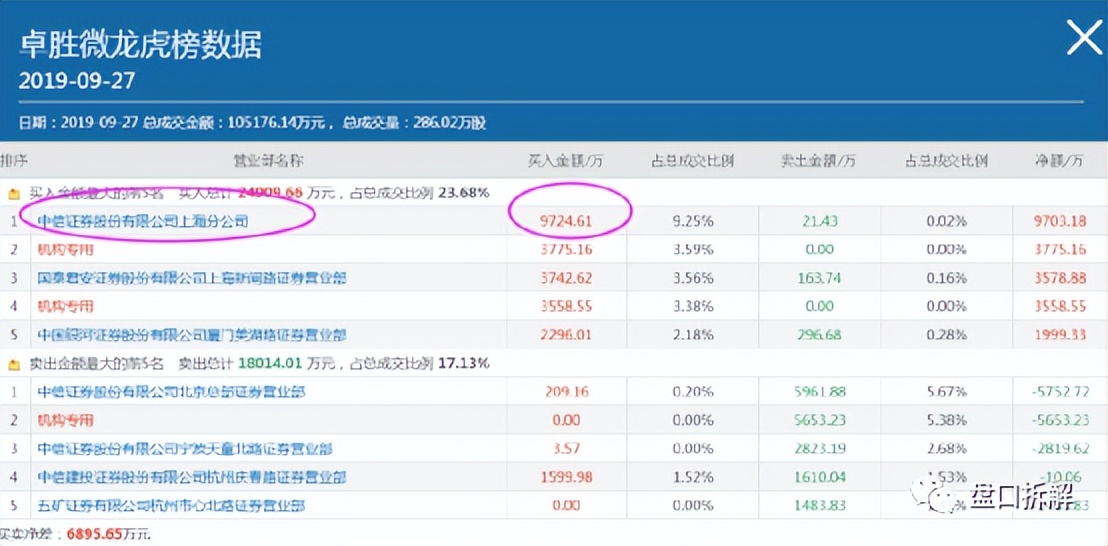1108x546 pixels.
Task: Select the 3.38% ratio cell
Action: (x=692, y=307)
